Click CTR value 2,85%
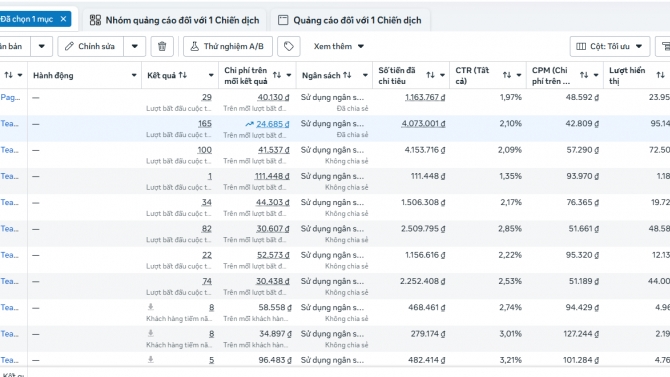This screenshot has height=377, width=670. point(510,229)
